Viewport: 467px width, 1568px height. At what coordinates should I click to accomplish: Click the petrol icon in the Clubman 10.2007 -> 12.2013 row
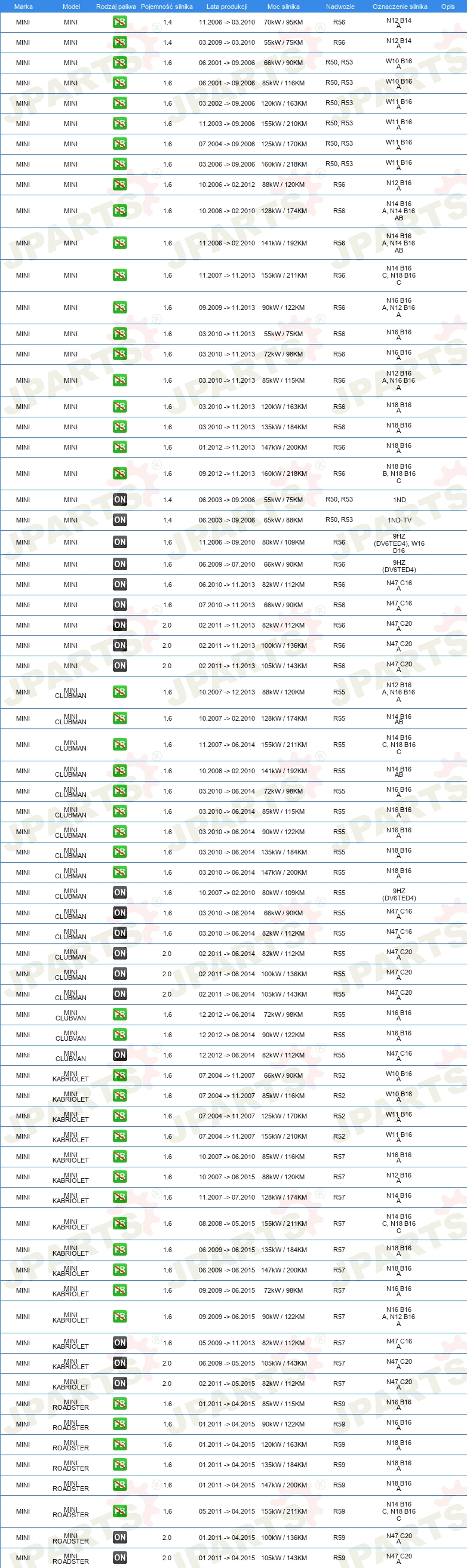click(x=120, y=692)
